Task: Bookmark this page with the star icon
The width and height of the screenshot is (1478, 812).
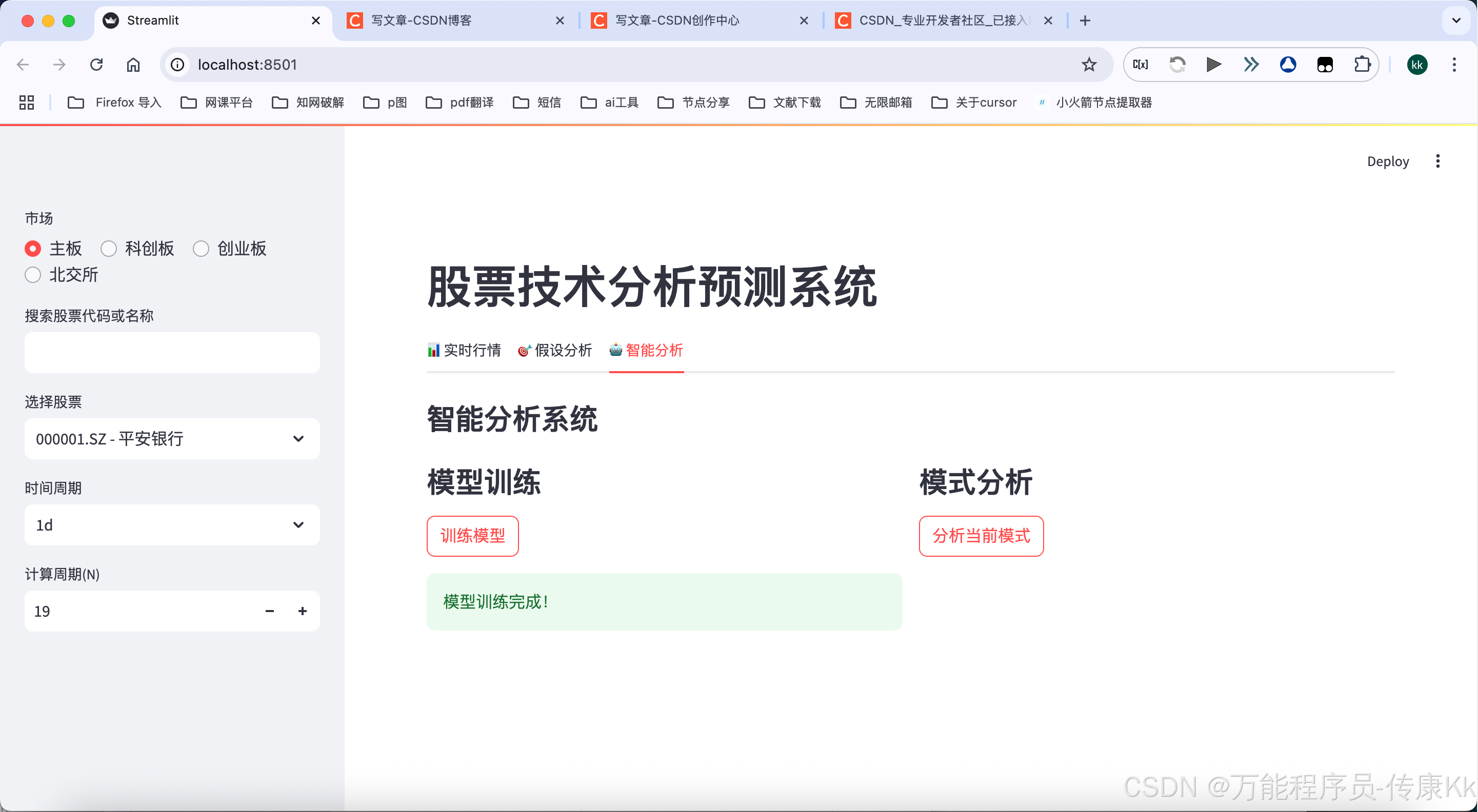Action: tap(1088, 65)
